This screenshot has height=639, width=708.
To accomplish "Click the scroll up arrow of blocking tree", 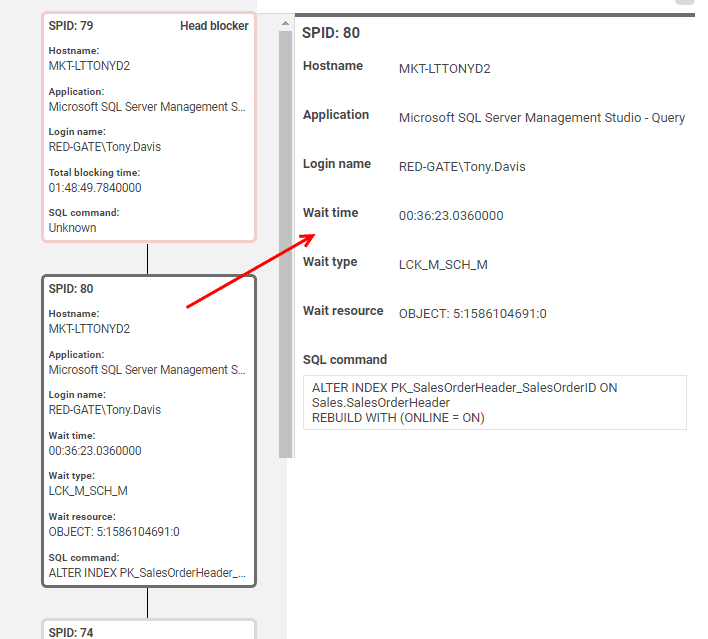I will 285,23.
